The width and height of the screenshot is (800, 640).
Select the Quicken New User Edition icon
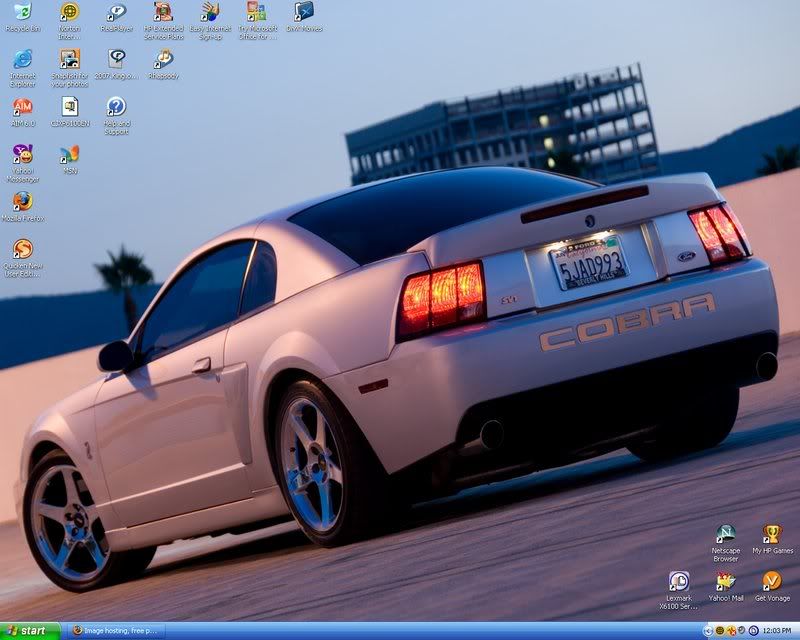click(22, 250)
